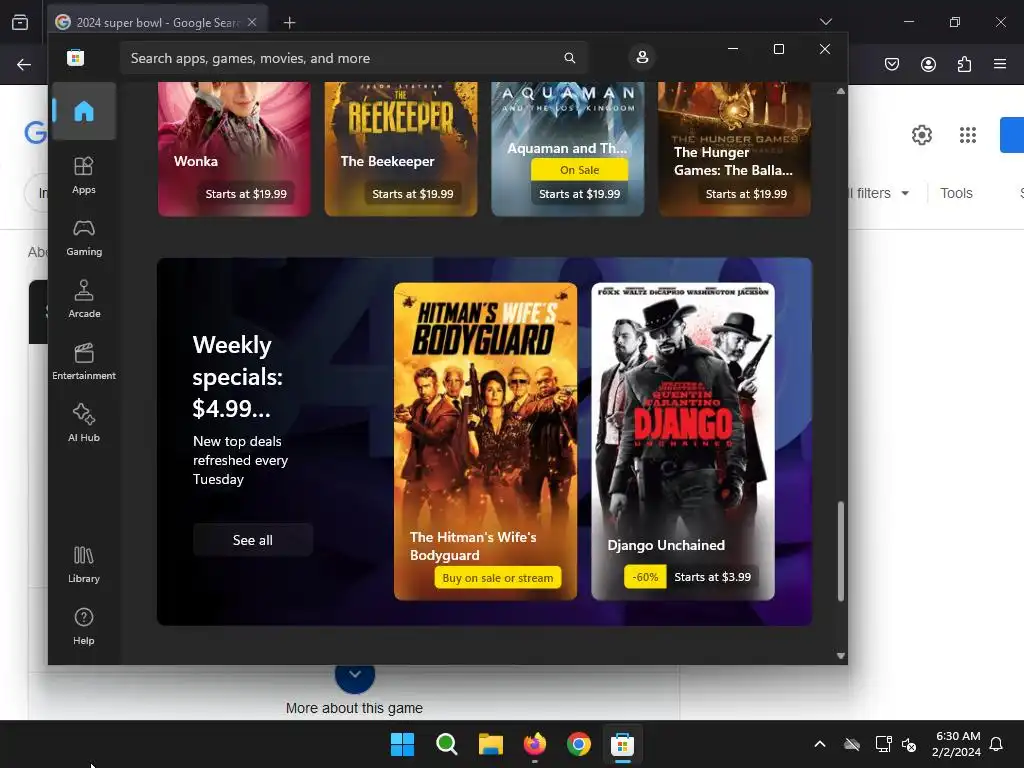
Task: Open The Hitman's Wife's Bodyguard poster
Action: 485,441
